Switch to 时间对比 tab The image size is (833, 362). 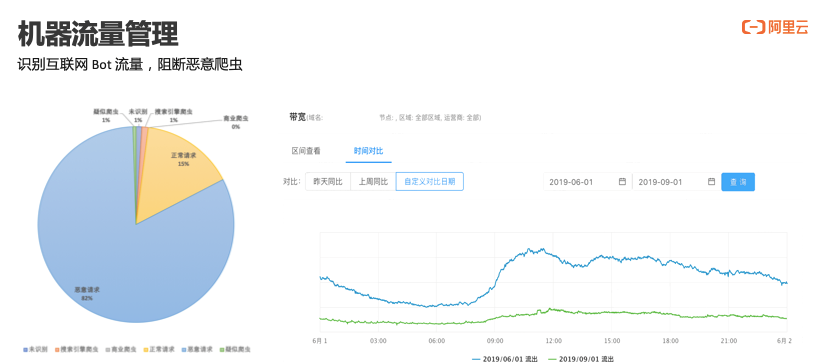pyautogui.click(x=369, y=151)
